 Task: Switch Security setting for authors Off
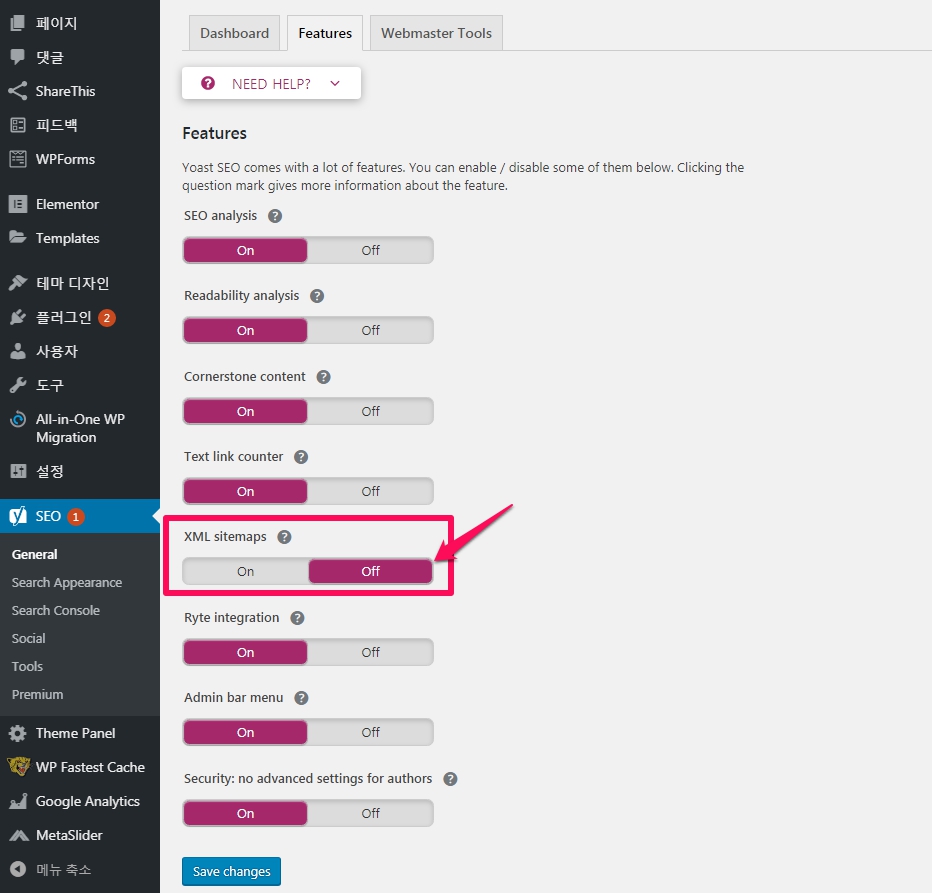coord(370,813)
